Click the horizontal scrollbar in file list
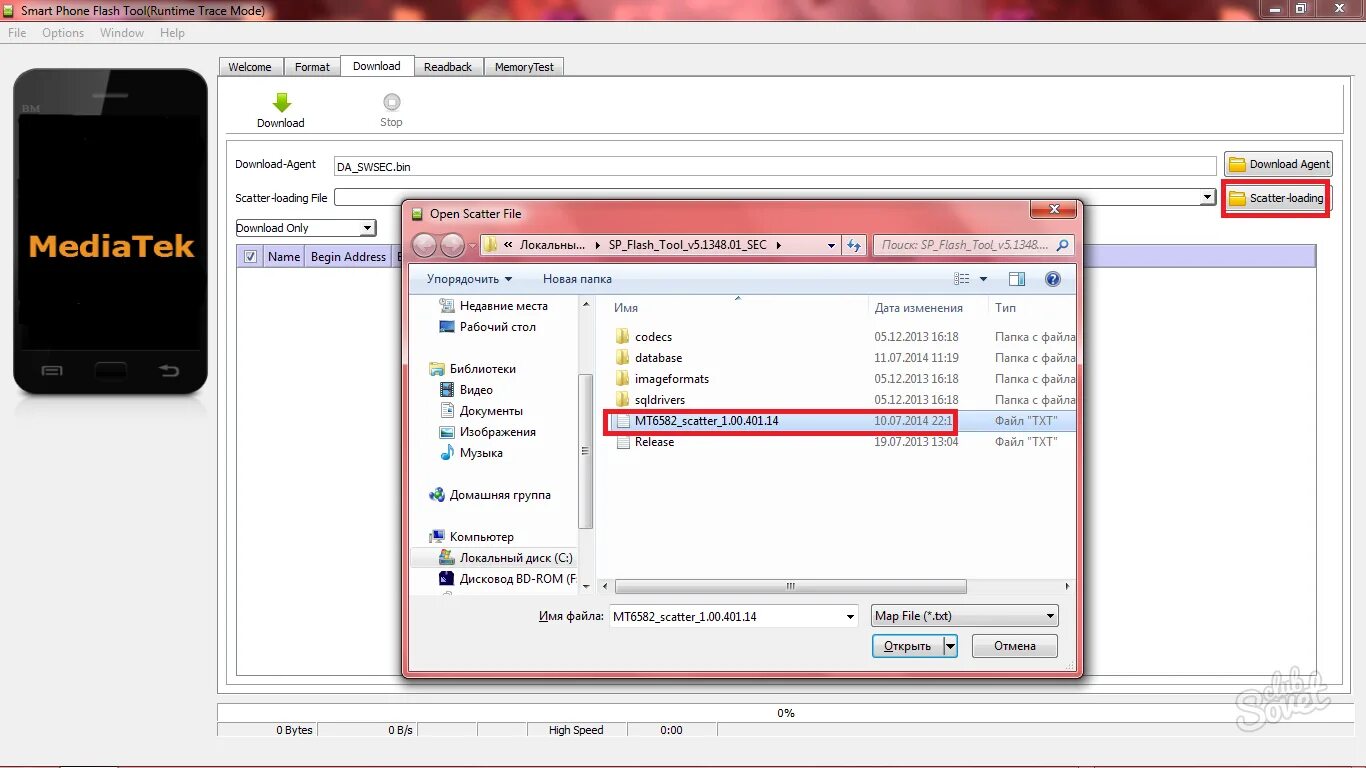The width and height of the screenshot is (1366, 768). (x=790, y=587)
